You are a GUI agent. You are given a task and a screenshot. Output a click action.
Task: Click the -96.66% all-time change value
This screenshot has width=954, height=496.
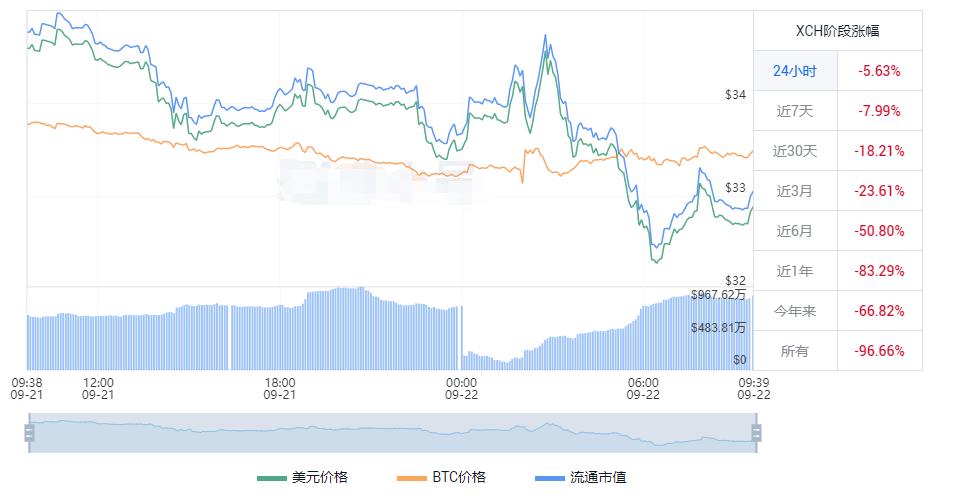[x=879, y=351]
